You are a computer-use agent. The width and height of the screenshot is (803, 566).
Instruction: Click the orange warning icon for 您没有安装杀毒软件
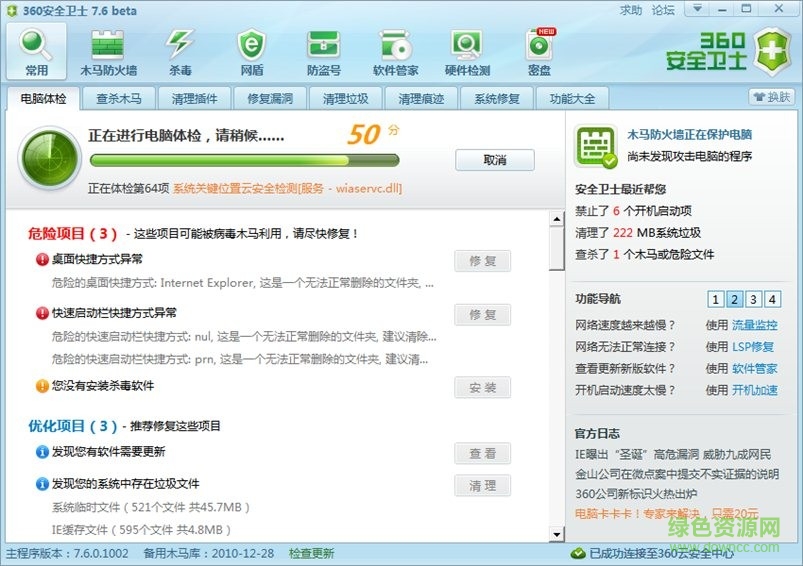pyautogui.click(x=42, y=386)
